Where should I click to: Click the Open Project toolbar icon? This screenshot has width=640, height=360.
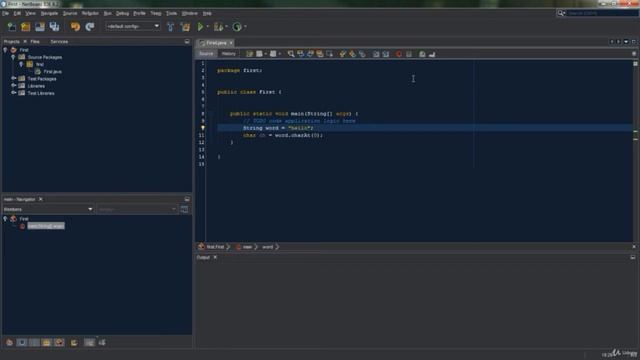40,27
